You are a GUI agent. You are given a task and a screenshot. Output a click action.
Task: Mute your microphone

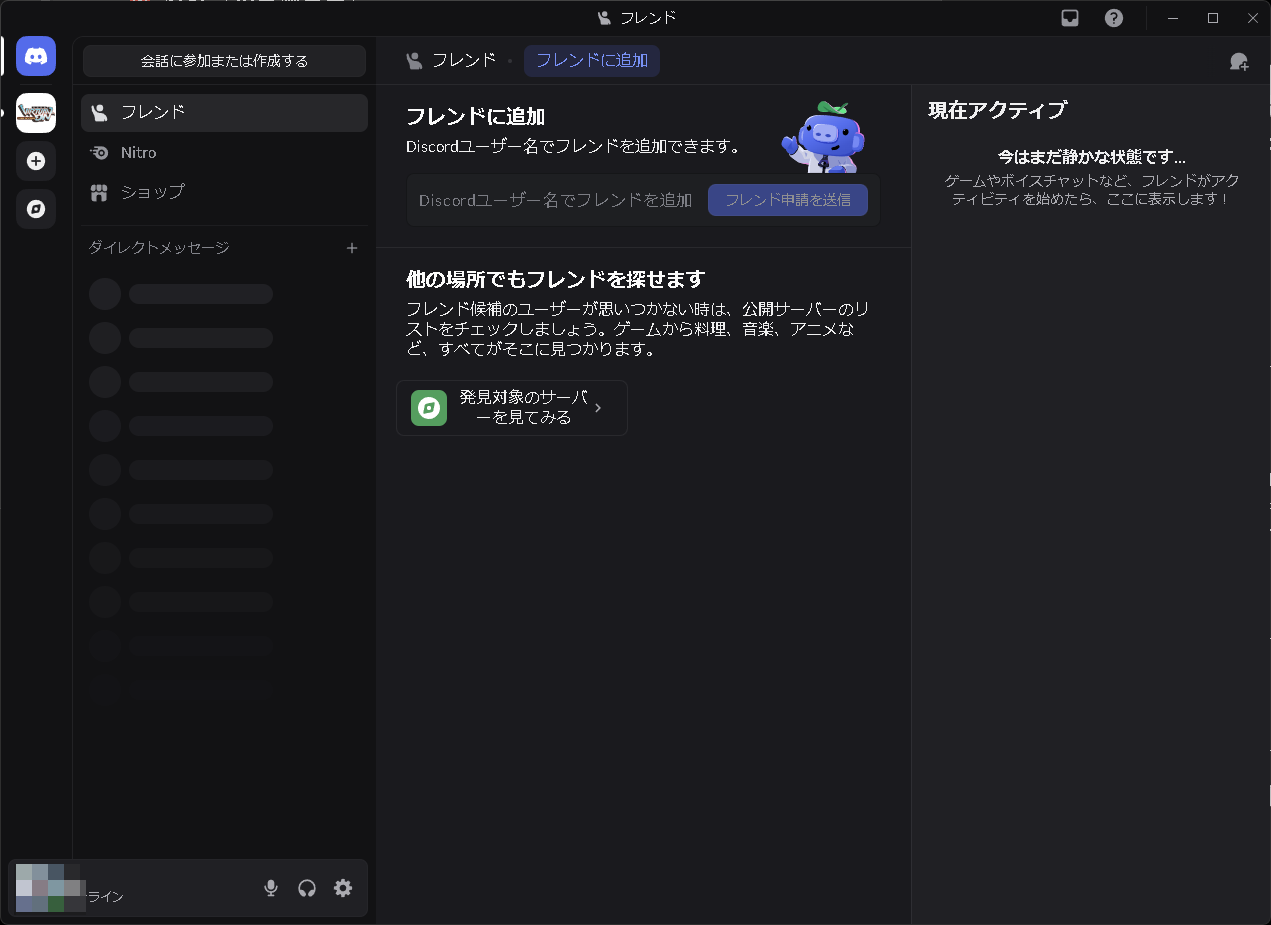(270, 887)
